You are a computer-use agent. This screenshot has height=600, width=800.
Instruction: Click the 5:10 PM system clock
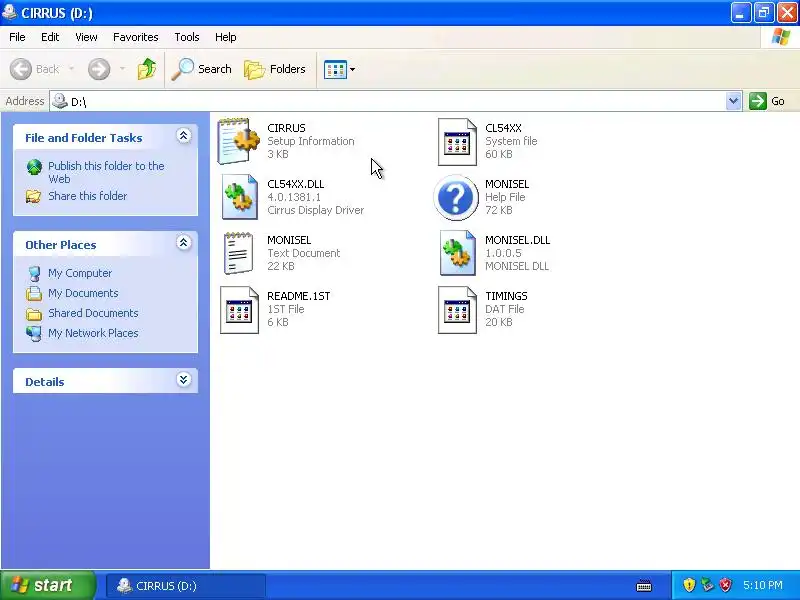[763, 585]
